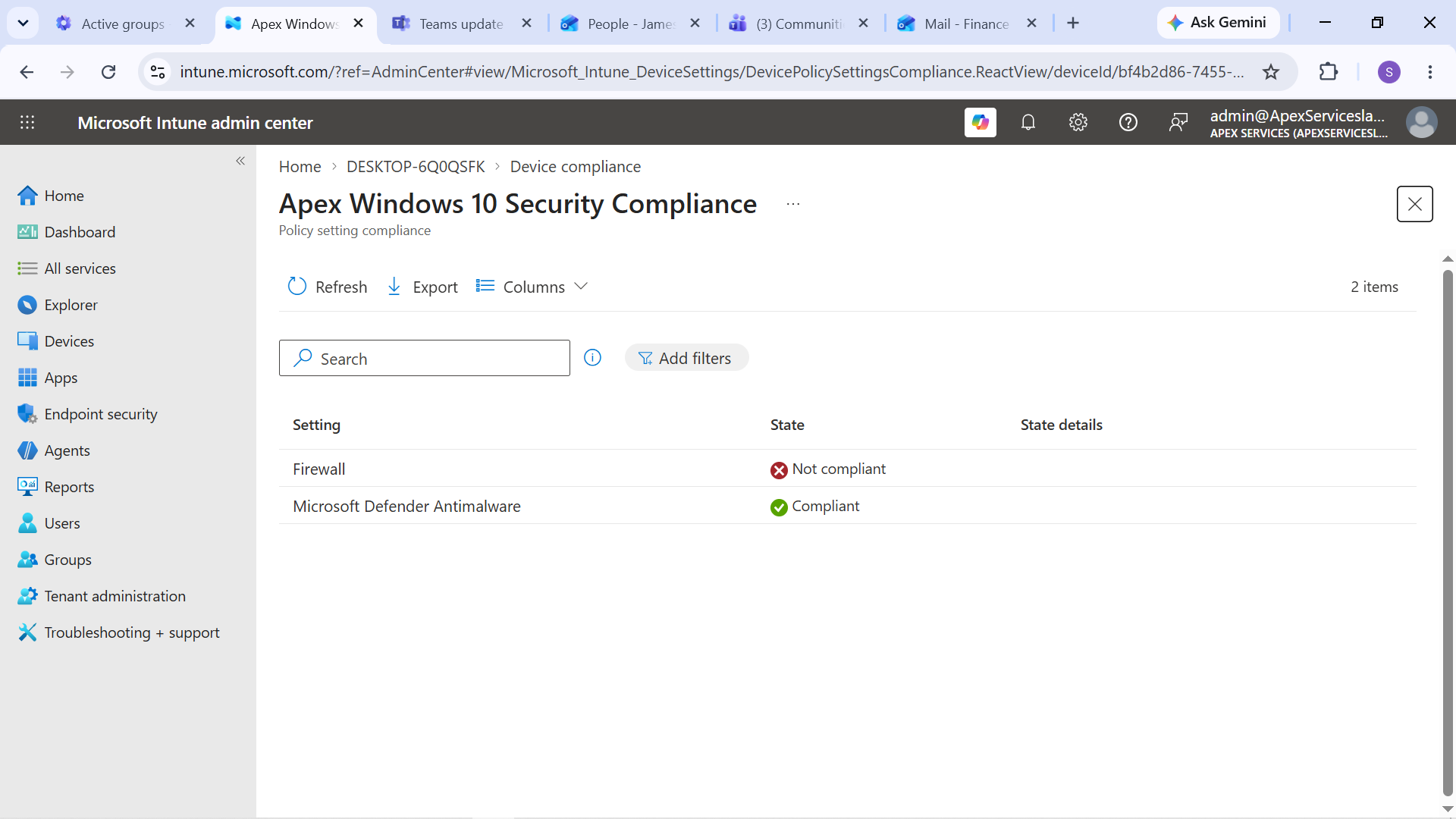The image size is (1456, 819).
Task: Go forward in browser
Action: click(67, 72)
